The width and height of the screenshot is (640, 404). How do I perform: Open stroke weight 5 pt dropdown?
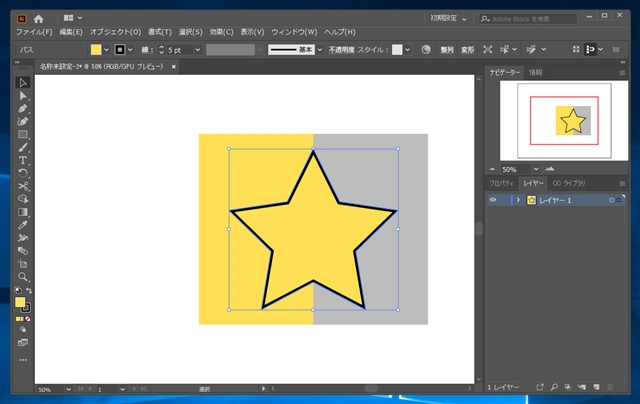[x=198, y=50]
